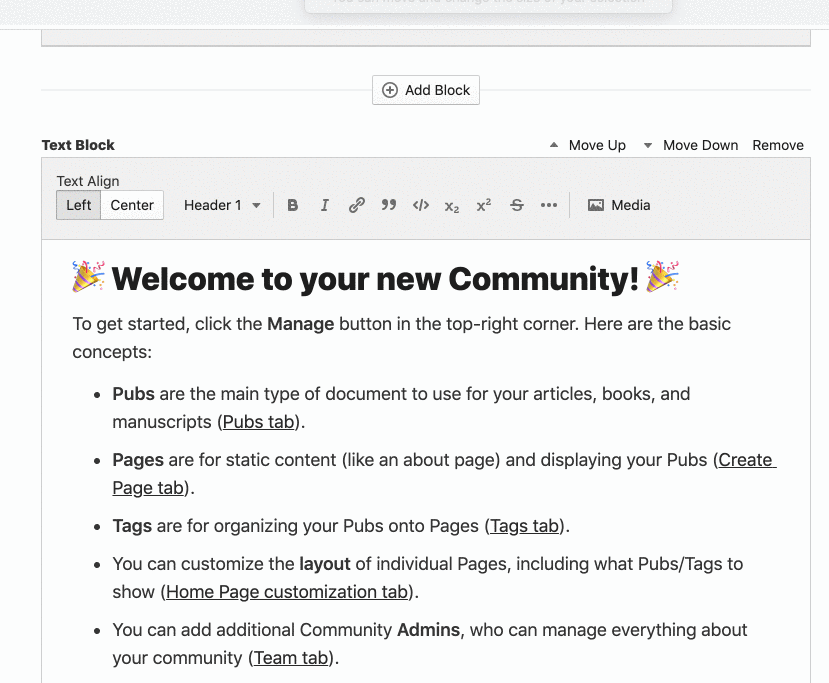The width and height of the screenshot is (829, 683).
Task: Set text alignment to Left
Action: tap(79, 205)
